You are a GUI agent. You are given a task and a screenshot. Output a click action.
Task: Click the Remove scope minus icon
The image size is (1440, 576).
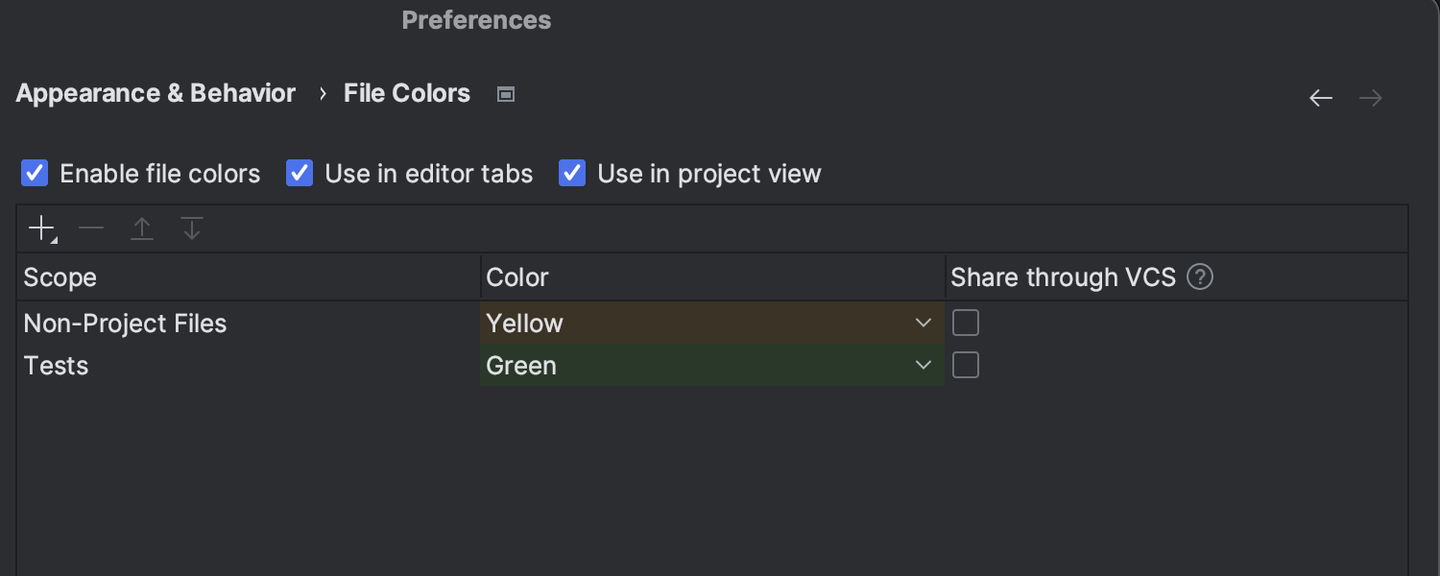pyautogui.click(x=90, y=228)
